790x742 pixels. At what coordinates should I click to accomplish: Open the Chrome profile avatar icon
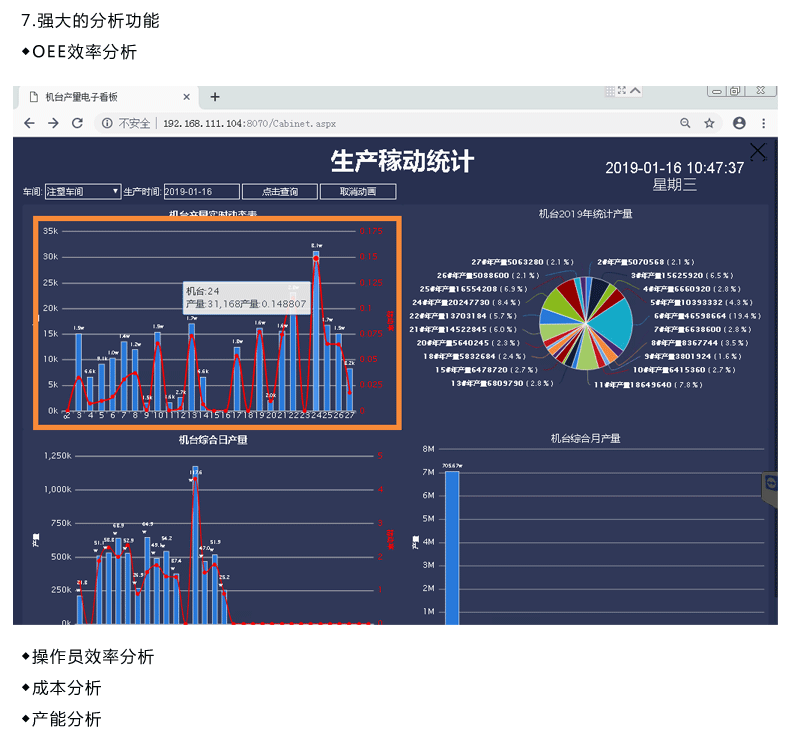point(739,123)
